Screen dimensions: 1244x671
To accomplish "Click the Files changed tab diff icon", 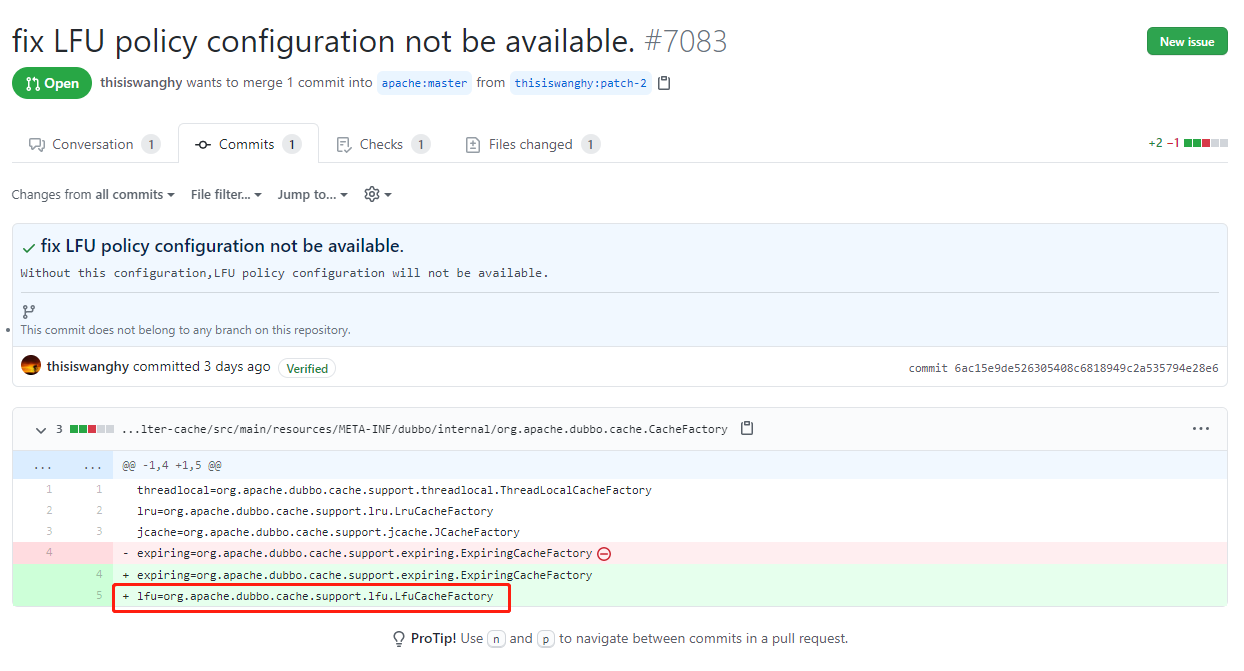I will tap(473, 144).
